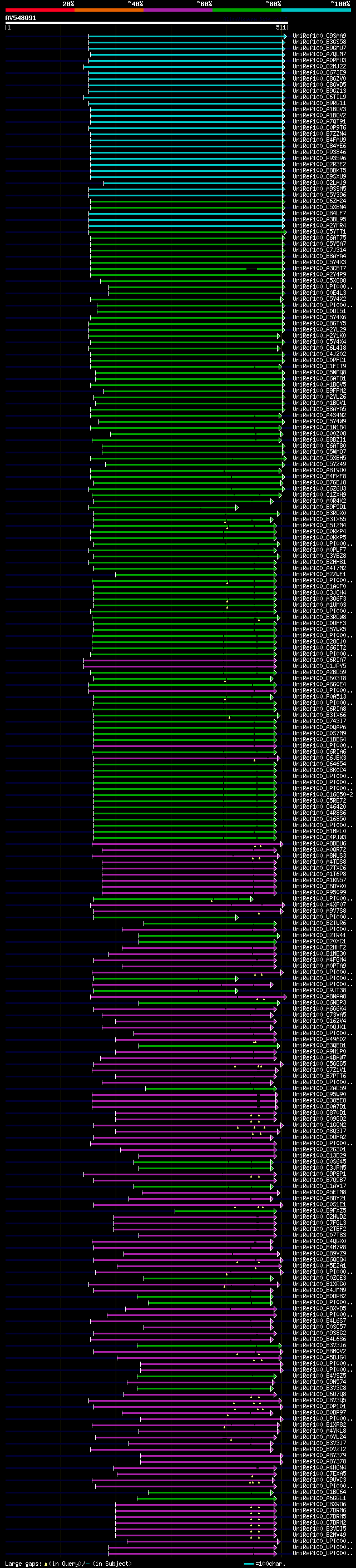
Task: Select hit label UniRef100_A0PLF7
Action: tap(319, 550)
